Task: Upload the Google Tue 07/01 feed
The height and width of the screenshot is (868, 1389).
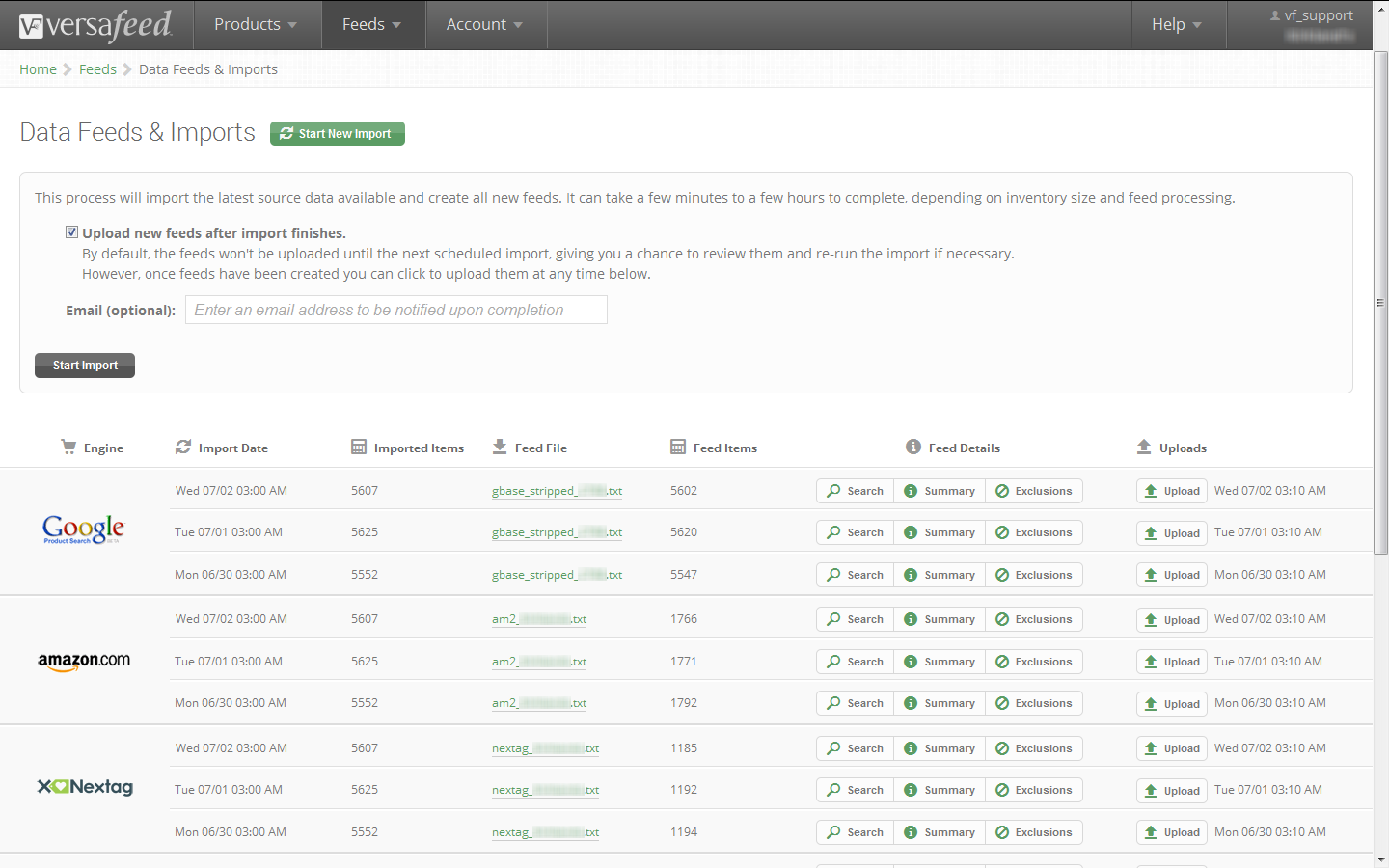Action: pos(1172,533)
